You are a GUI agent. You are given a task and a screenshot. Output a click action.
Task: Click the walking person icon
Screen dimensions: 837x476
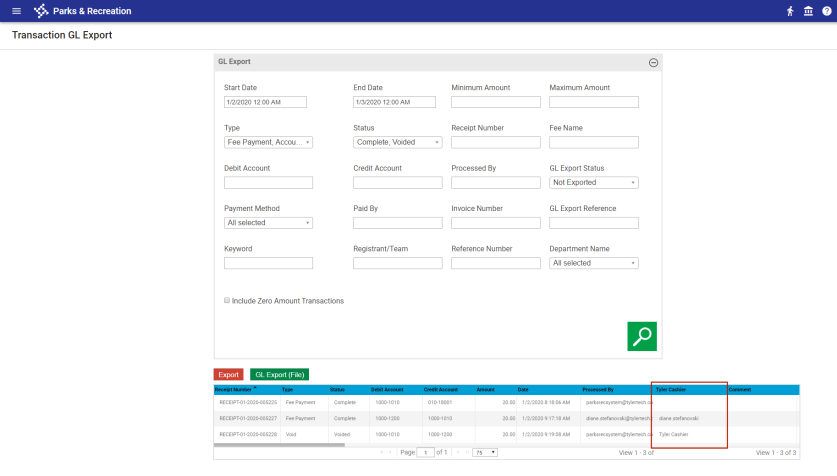[x=790, y=11]
